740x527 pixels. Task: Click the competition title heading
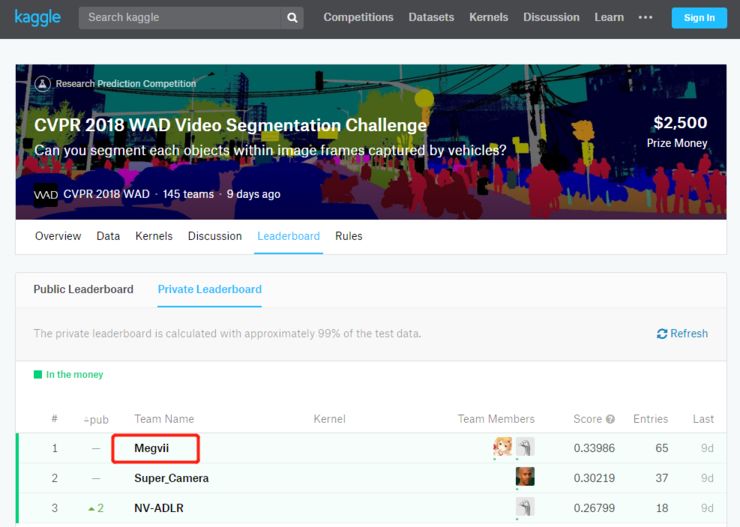pos(230,125)
